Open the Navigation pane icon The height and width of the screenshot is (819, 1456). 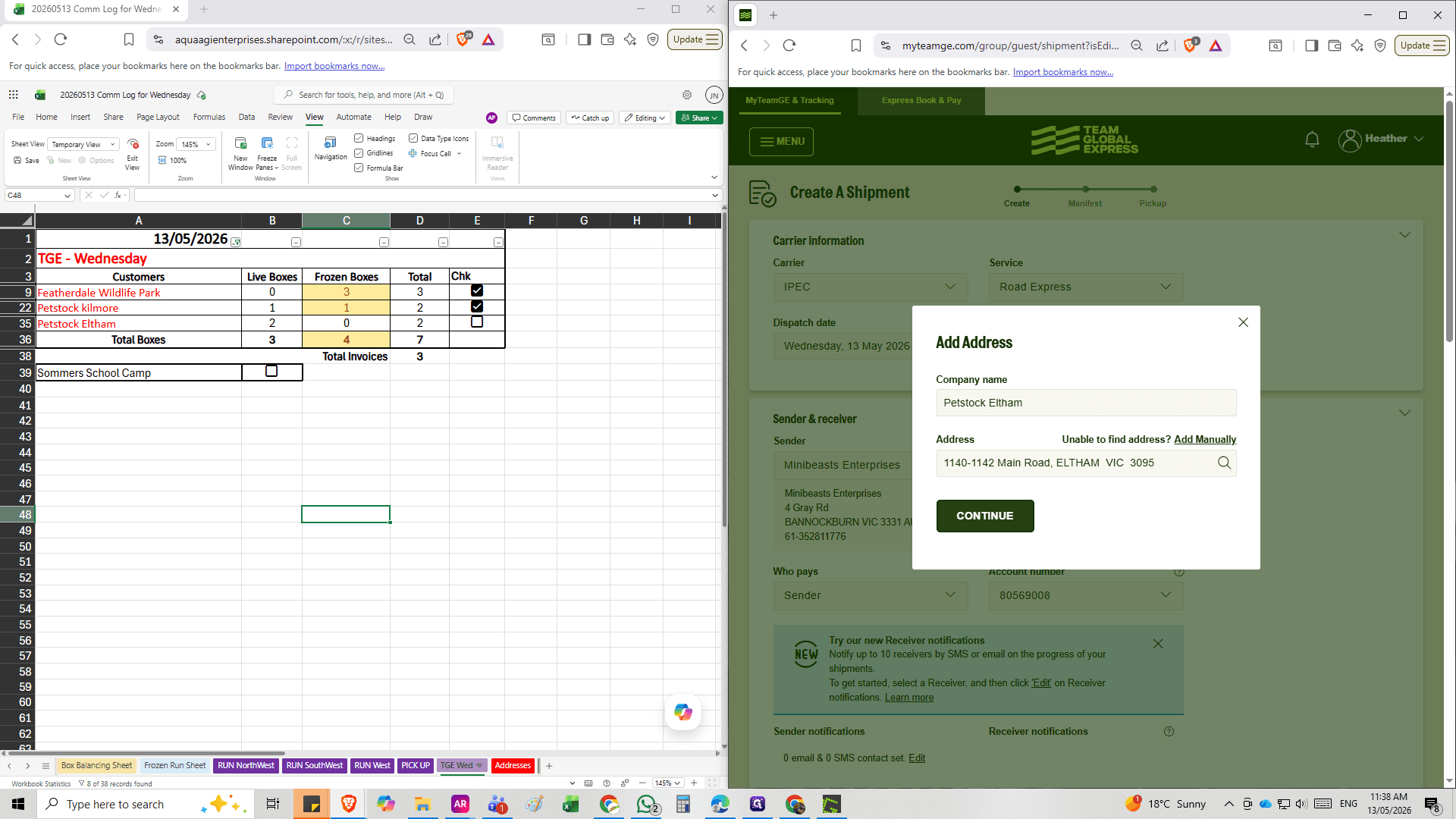(x=330, y=143)
